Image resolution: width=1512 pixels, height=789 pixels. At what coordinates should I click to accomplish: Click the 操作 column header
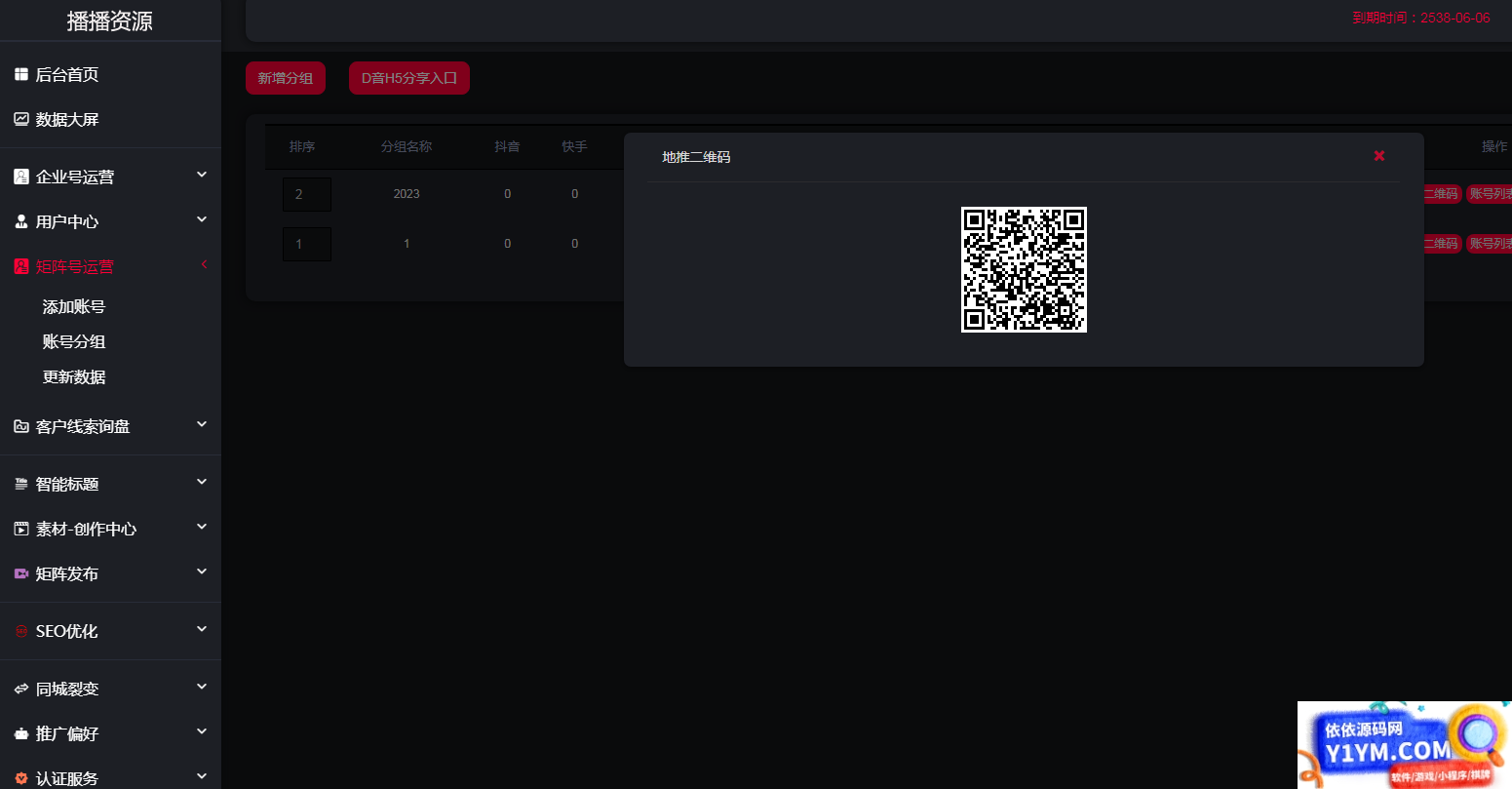pos(1494,146)
